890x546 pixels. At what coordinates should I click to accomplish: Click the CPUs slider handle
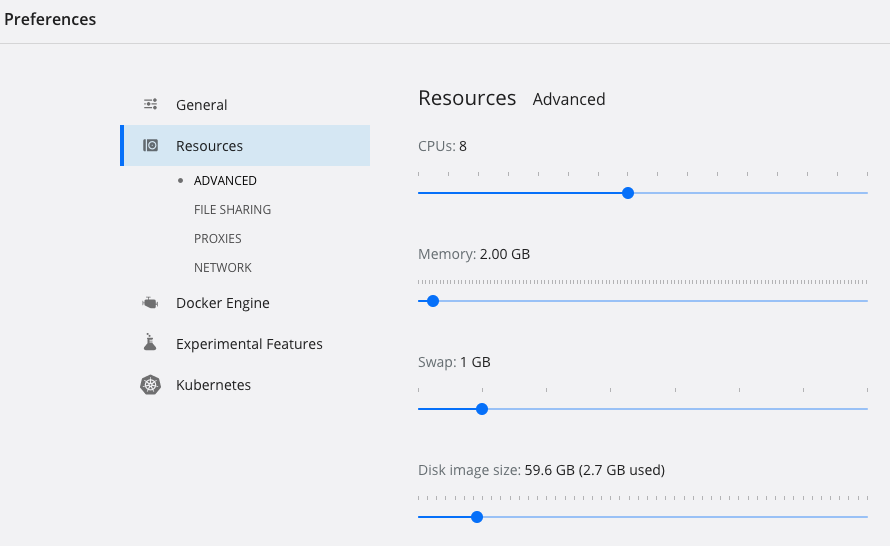628,193
